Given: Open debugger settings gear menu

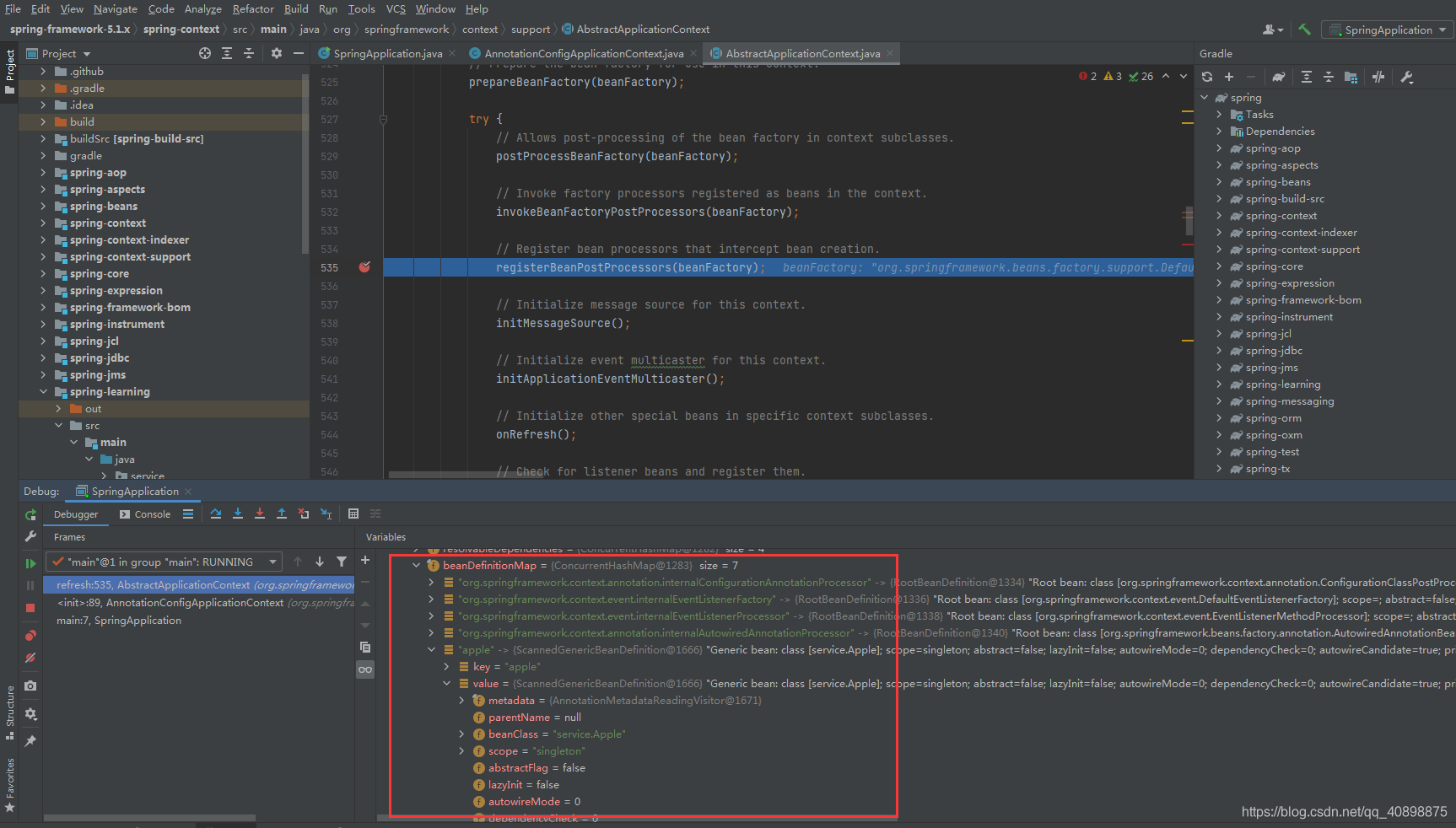Looking at the screenshot, I should tap(30, 713).
